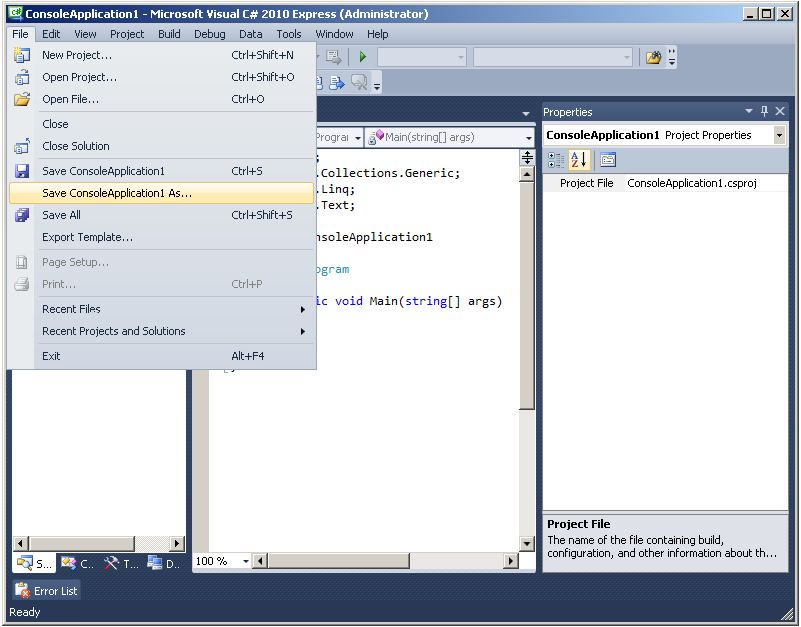Open the Debug menu
Image resolution: width=801 pixels, height=627 pixels.
tap(209, 34)
